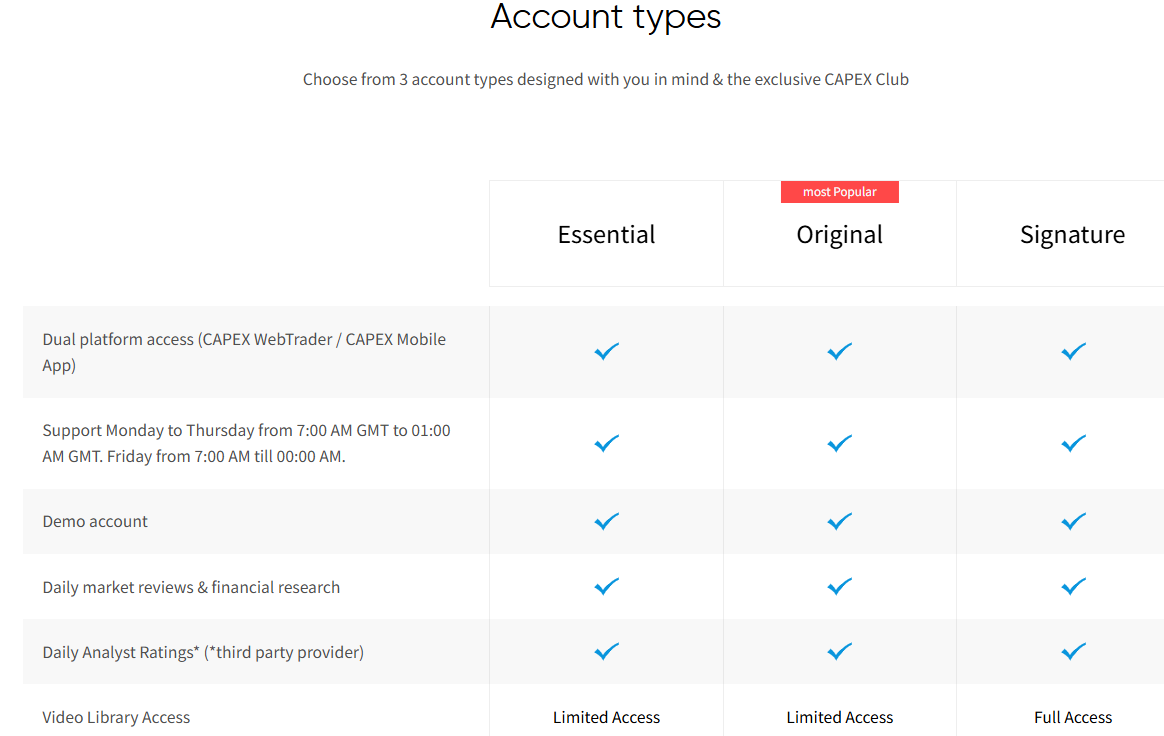
Task: Click the Original checkmark in the Support hours row
Action: tap(840, 443)
